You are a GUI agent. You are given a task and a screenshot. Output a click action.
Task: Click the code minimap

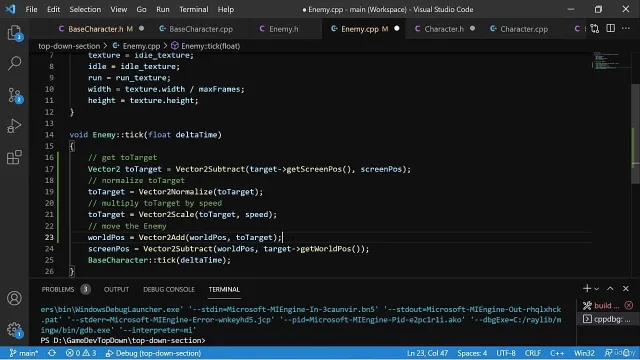610,61
